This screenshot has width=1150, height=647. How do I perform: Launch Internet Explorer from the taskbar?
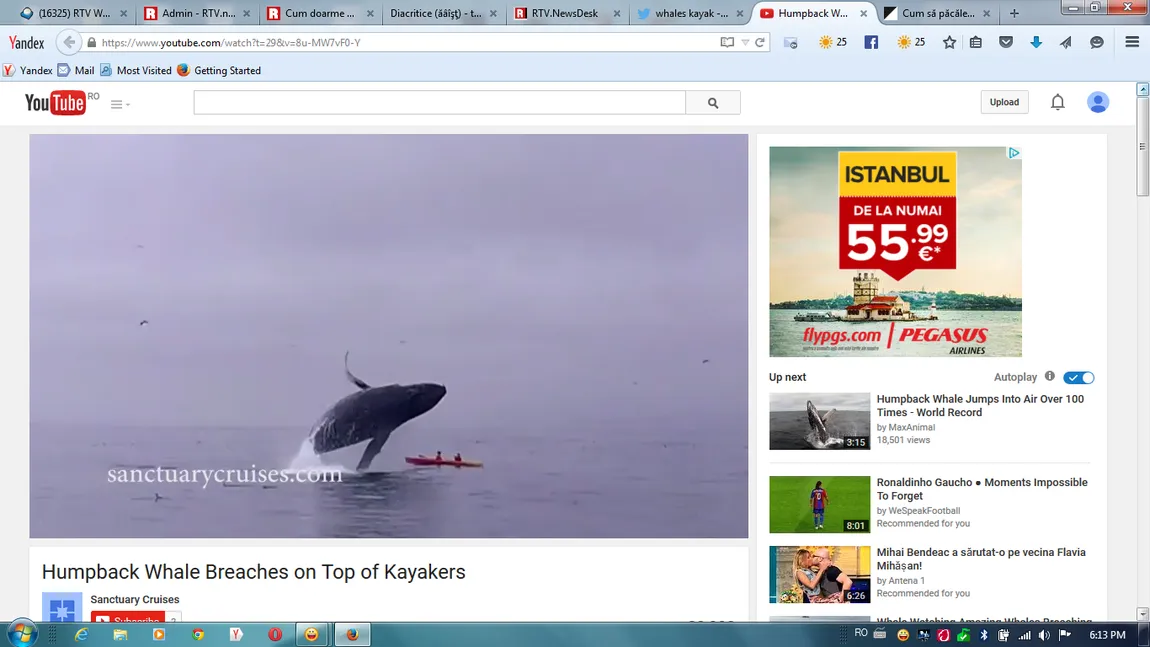point(81,635)
